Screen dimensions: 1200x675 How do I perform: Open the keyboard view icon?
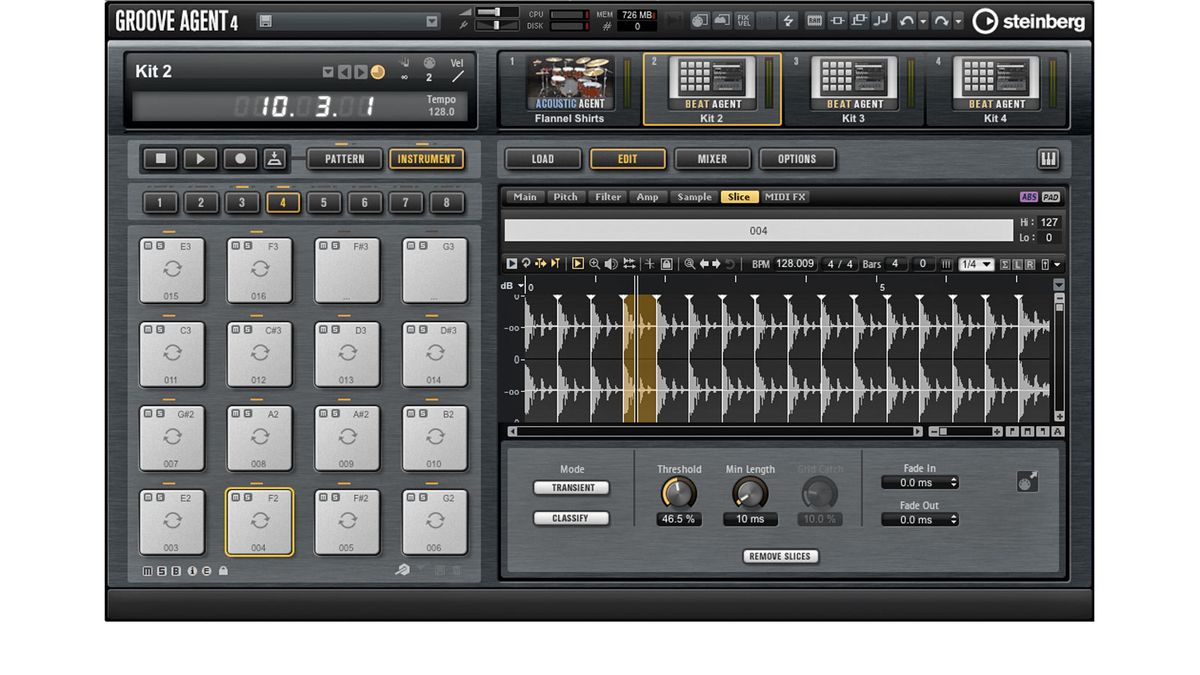1049,159
